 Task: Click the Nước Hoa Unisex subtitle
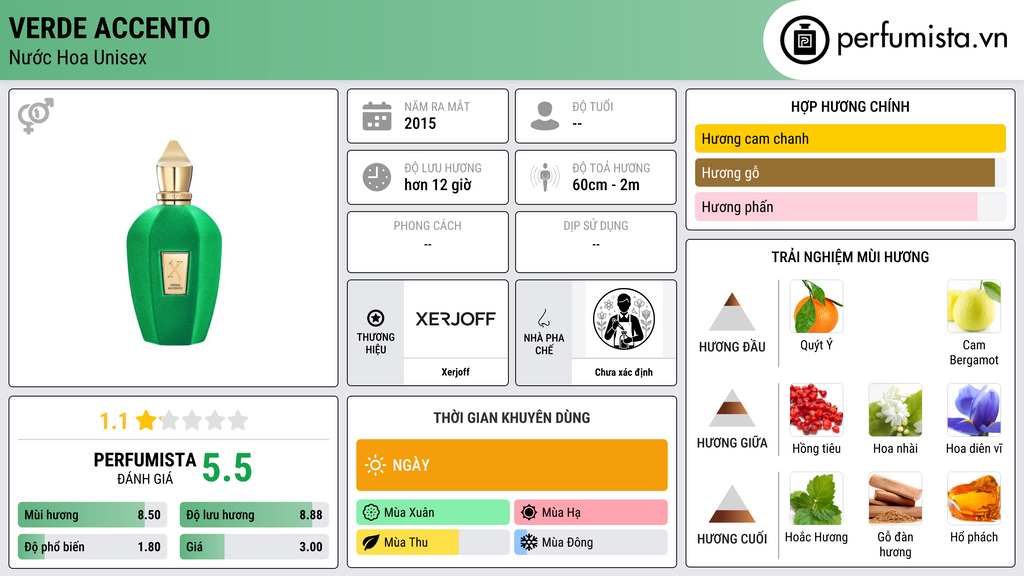[78, 57]
